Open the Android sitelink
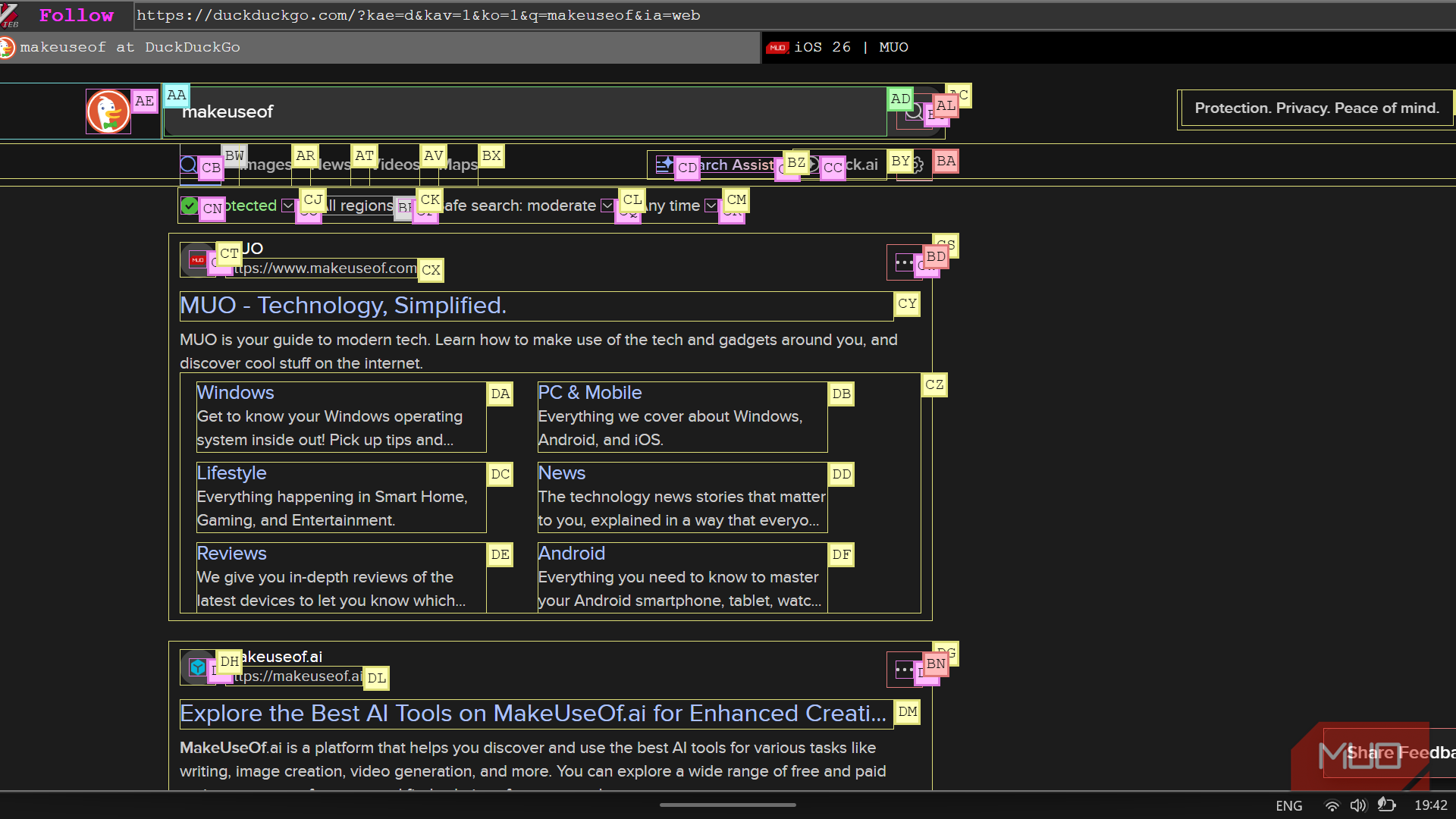Viewport: 1456px width, 819px height. coord(571,554)
